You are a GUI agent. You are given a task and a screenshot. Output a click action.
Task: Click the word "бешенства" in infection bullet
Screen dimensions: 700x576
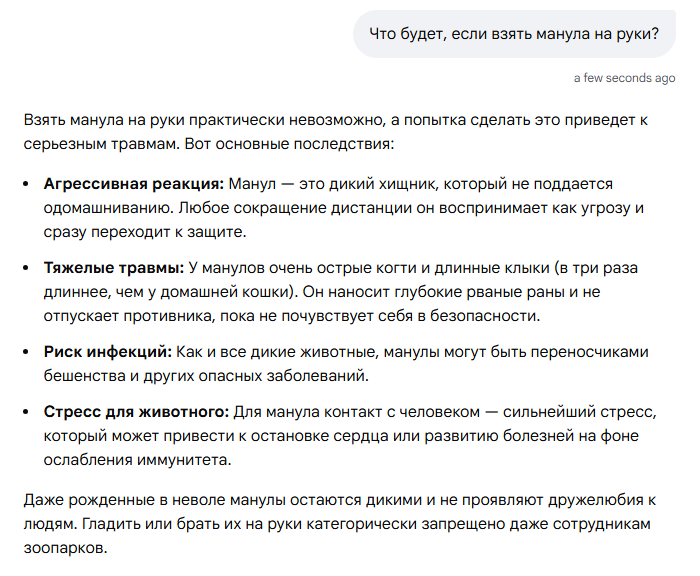84,376
